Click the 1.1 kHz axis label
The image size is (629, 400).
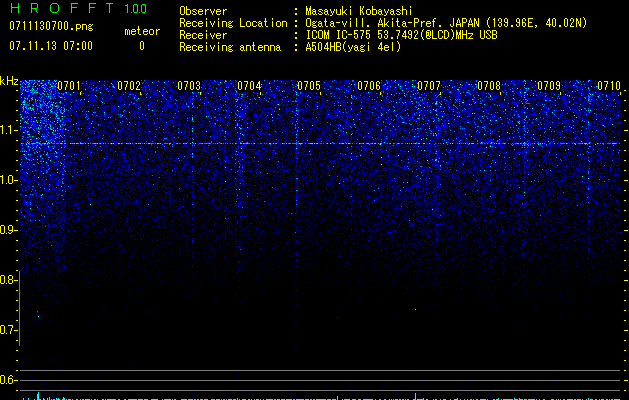8,130
